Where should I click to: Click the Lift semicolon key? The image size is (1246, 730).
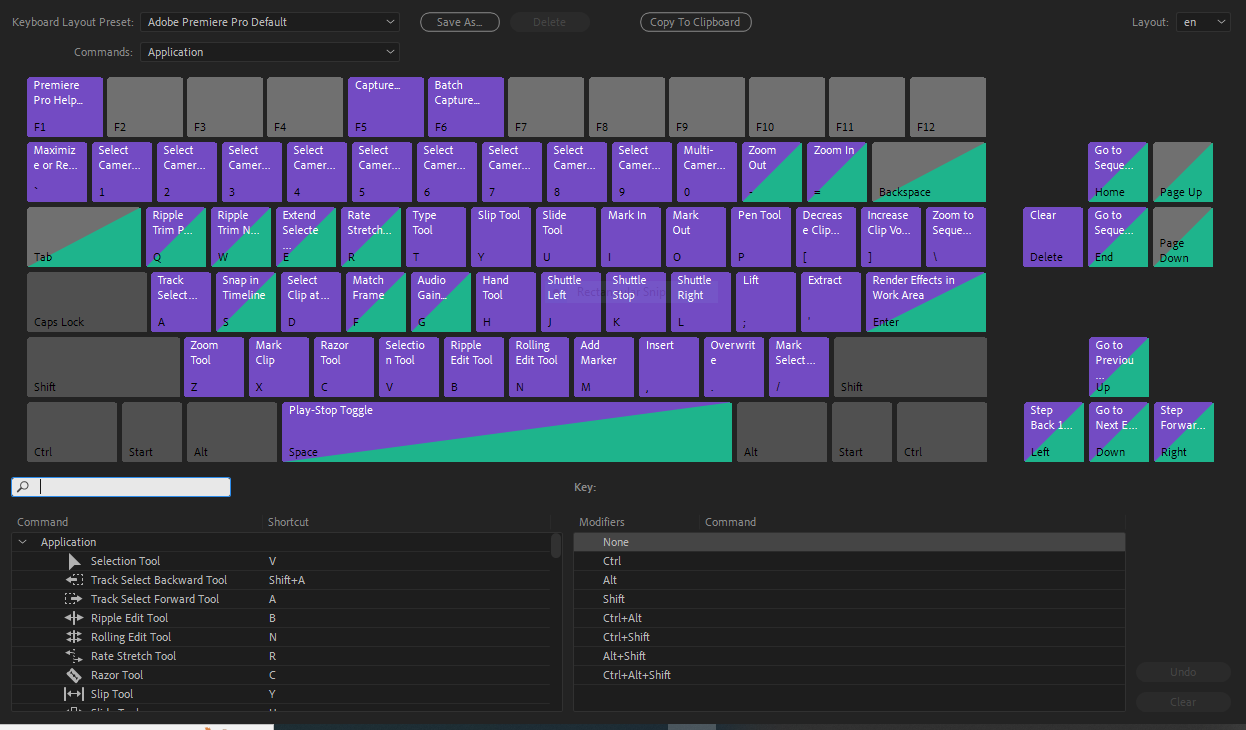coord(766,302)
